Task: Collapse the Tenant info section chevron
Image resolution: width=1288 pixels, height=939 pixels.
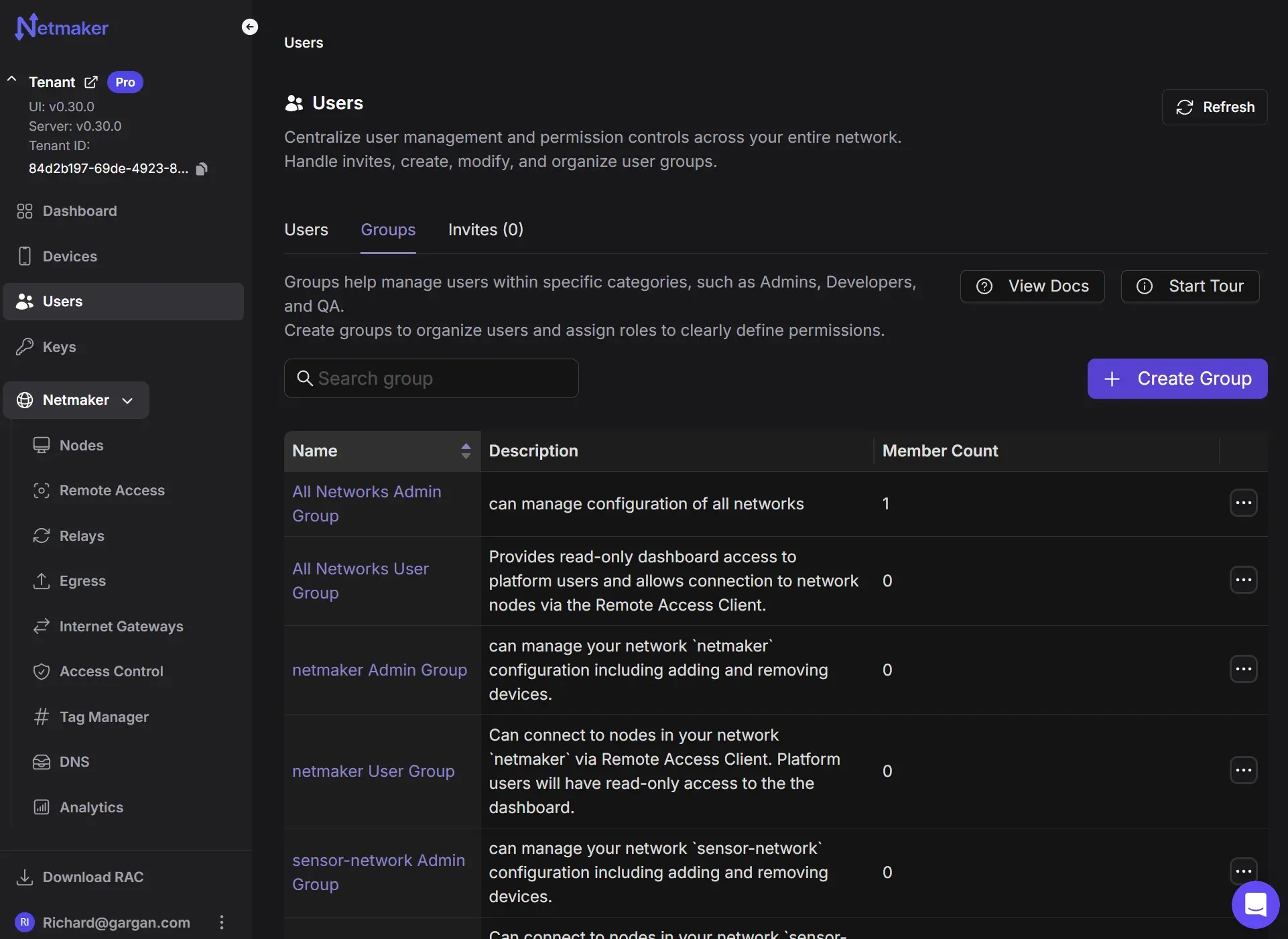Action: 11,80
